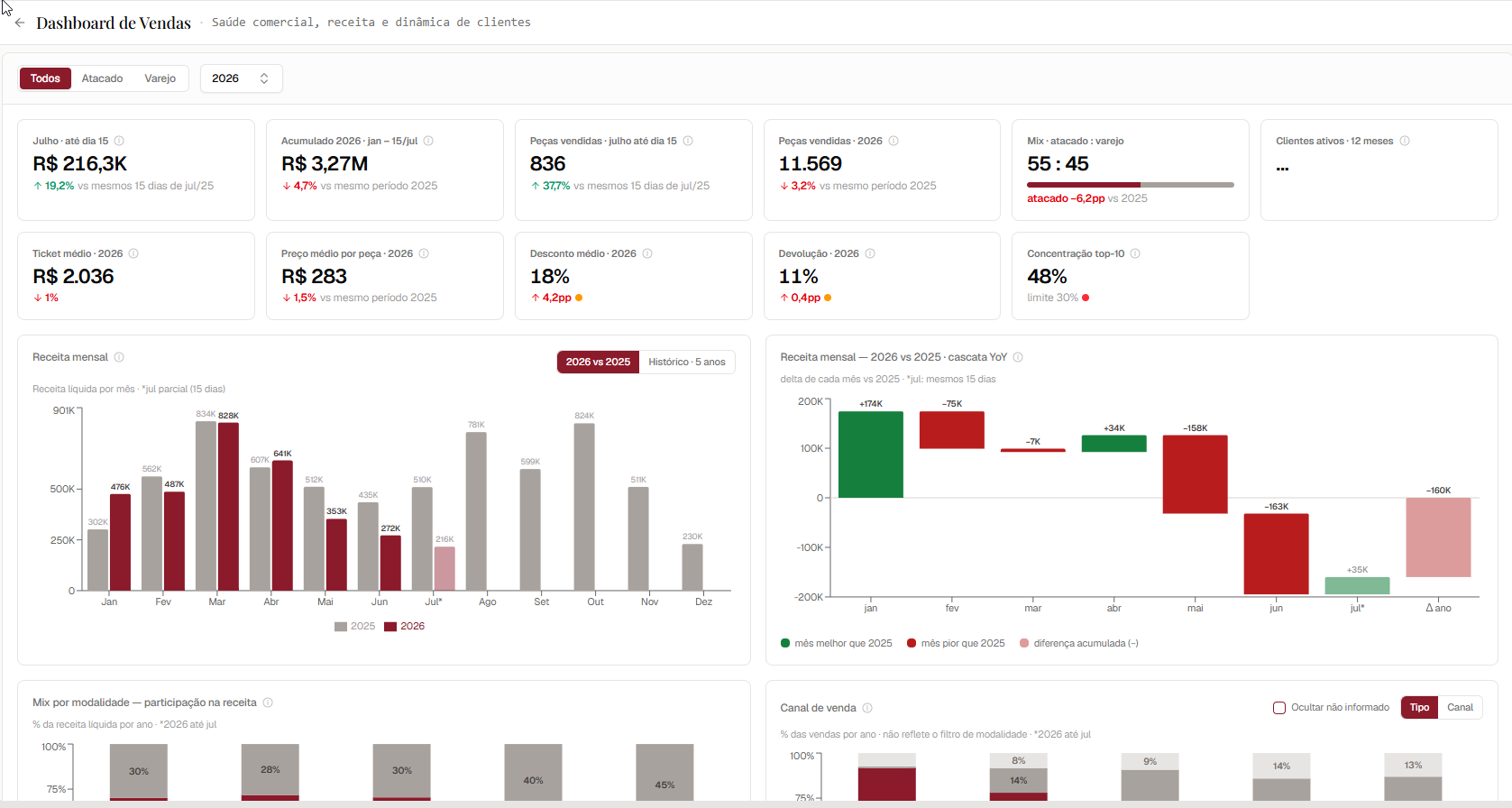Toggle 2026 series in Receita mensal legend
Screen dimensions: 1512x808
pos(404,626)
